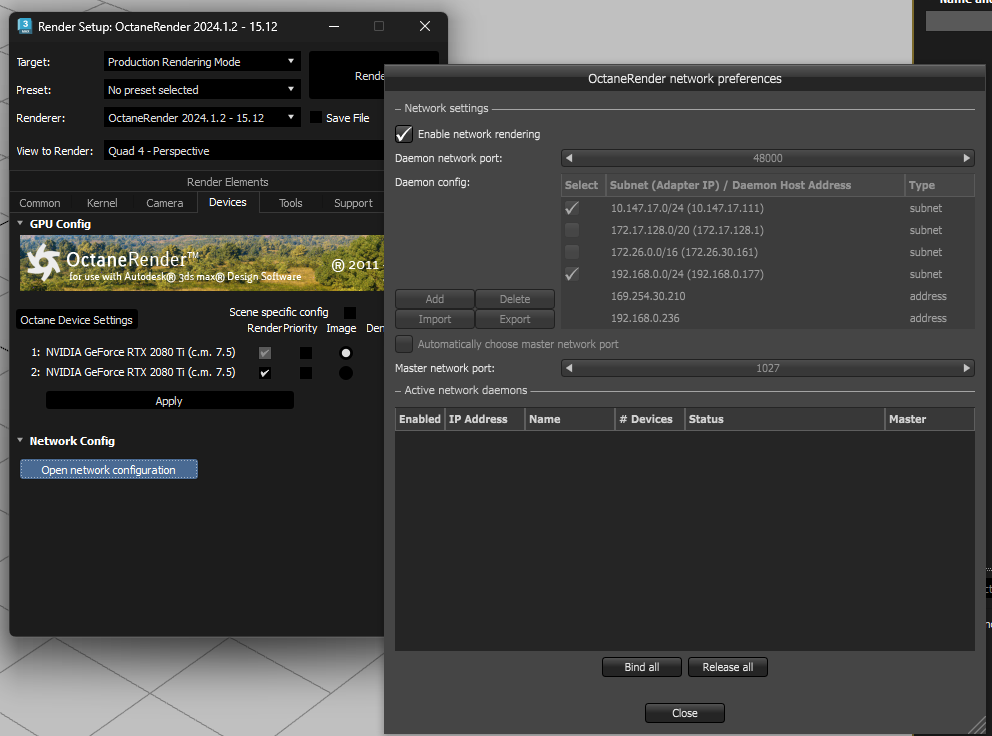This screenshot has height=736, width=992.
Task: Click the Add daemon button
Action: coord(435,299)
